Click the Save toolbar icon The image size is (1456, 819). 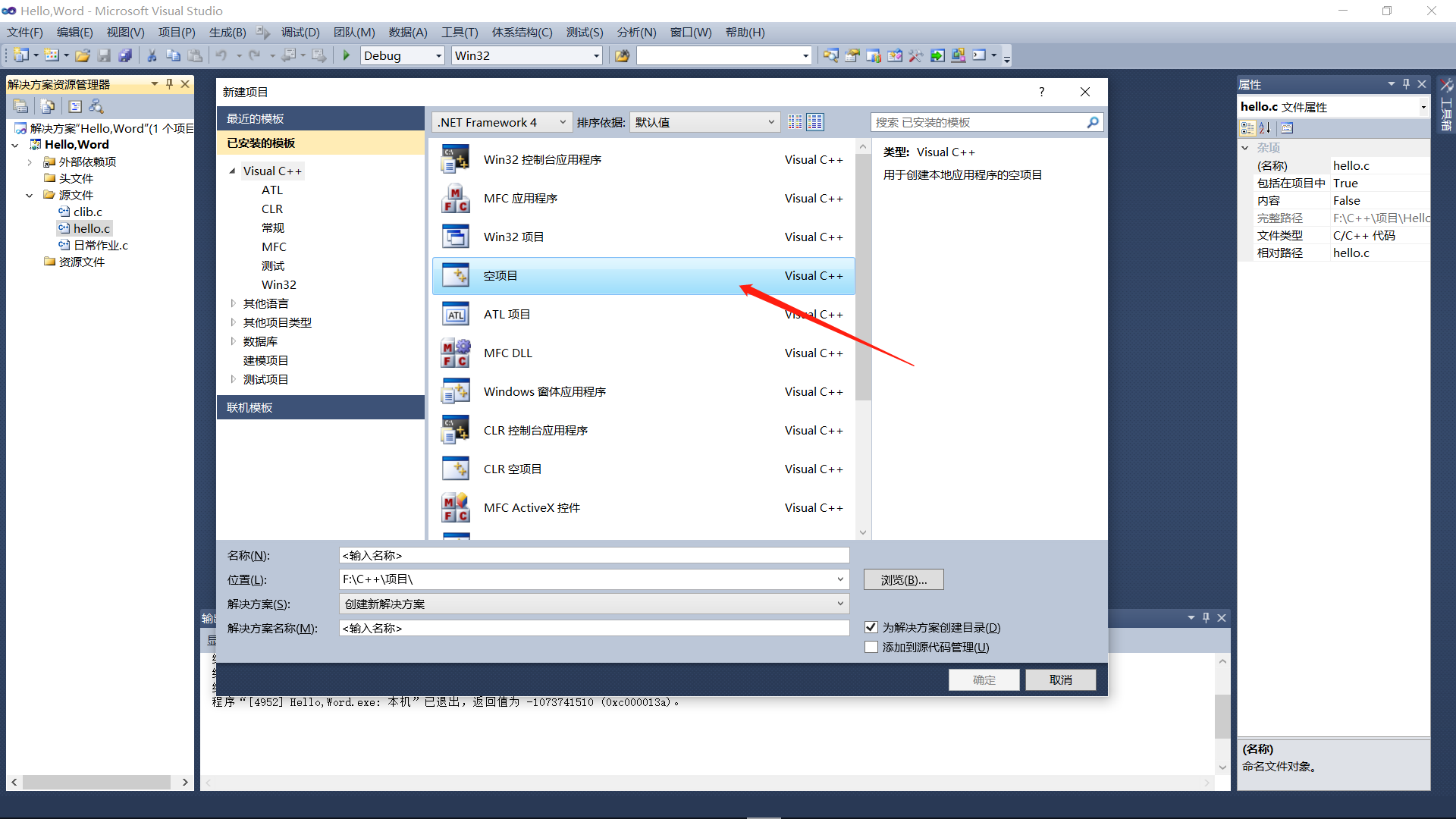(104, 55)
